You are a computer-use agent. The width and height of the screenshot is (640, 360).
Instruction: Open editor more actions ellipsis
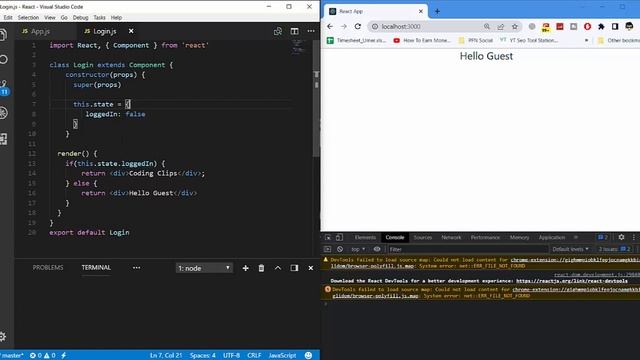pos(311,31)
